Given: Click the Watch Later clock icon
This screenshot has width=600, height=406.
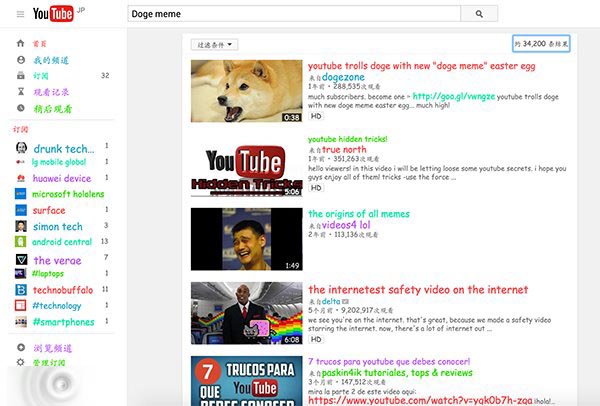Looking at the screenshot, I should (x=21, y=108).
